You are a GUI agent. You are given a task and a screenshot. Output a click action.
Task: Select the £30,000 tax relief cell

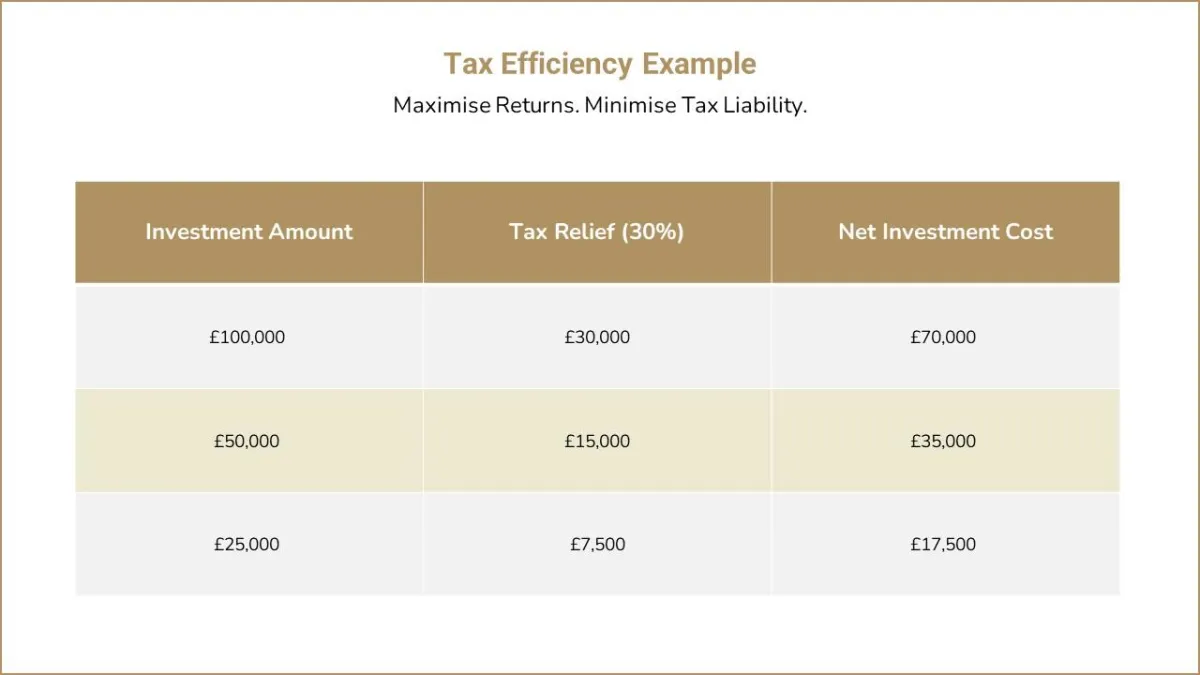click(597, 337)
